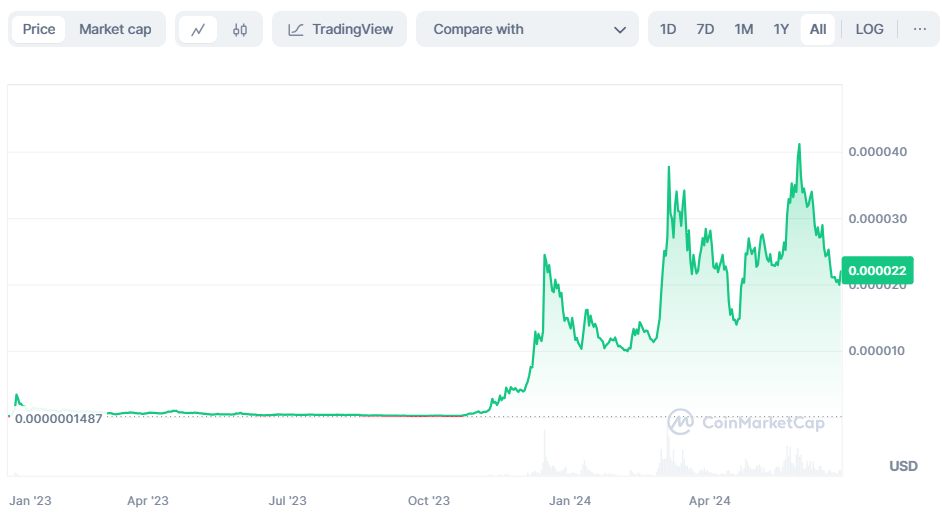Switch to candlestick chart icon
942x518 pixels.
(x=240, y=30)
